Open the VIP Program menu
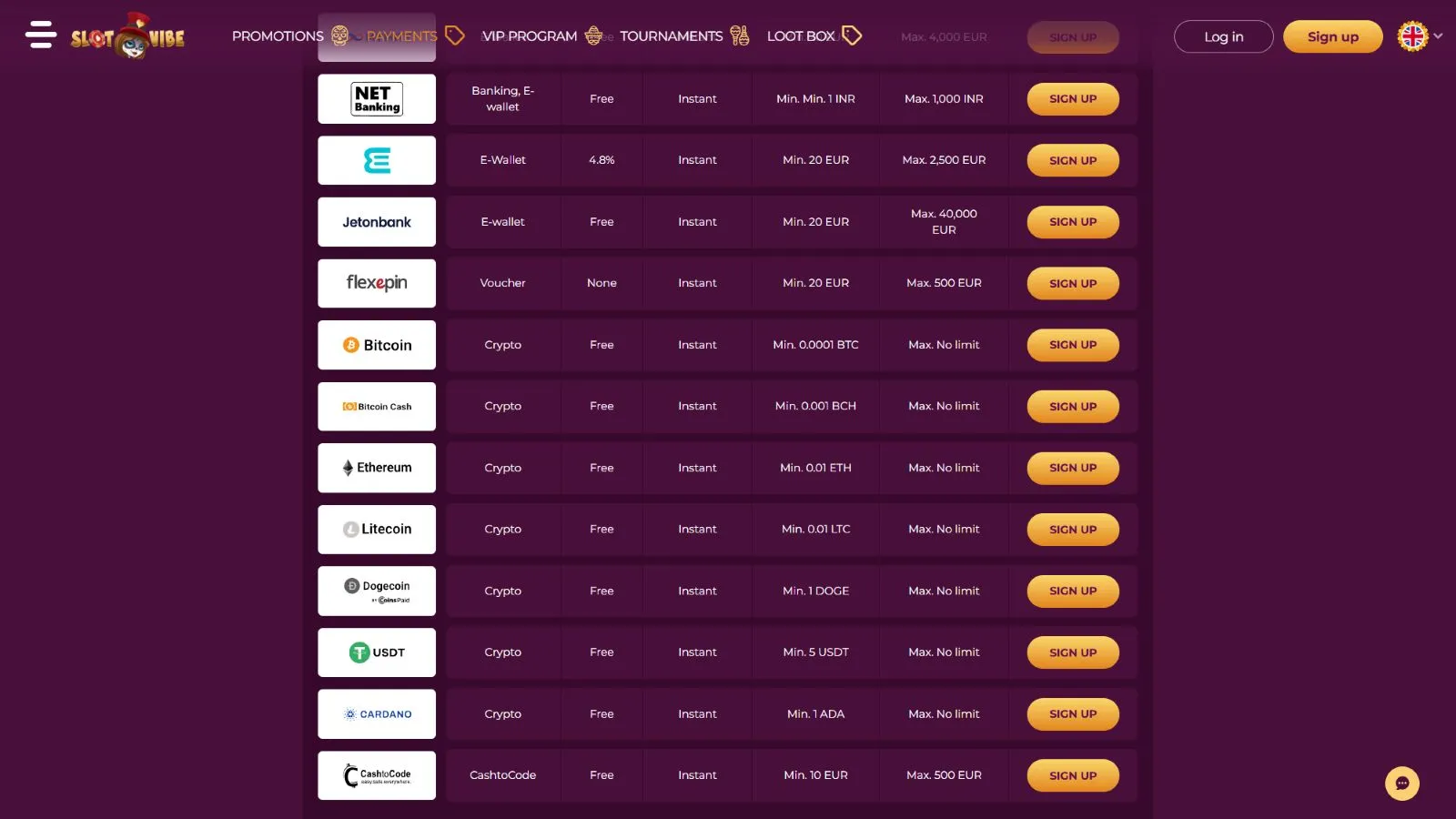This screenshot has width=1456, height=819. 530,36
